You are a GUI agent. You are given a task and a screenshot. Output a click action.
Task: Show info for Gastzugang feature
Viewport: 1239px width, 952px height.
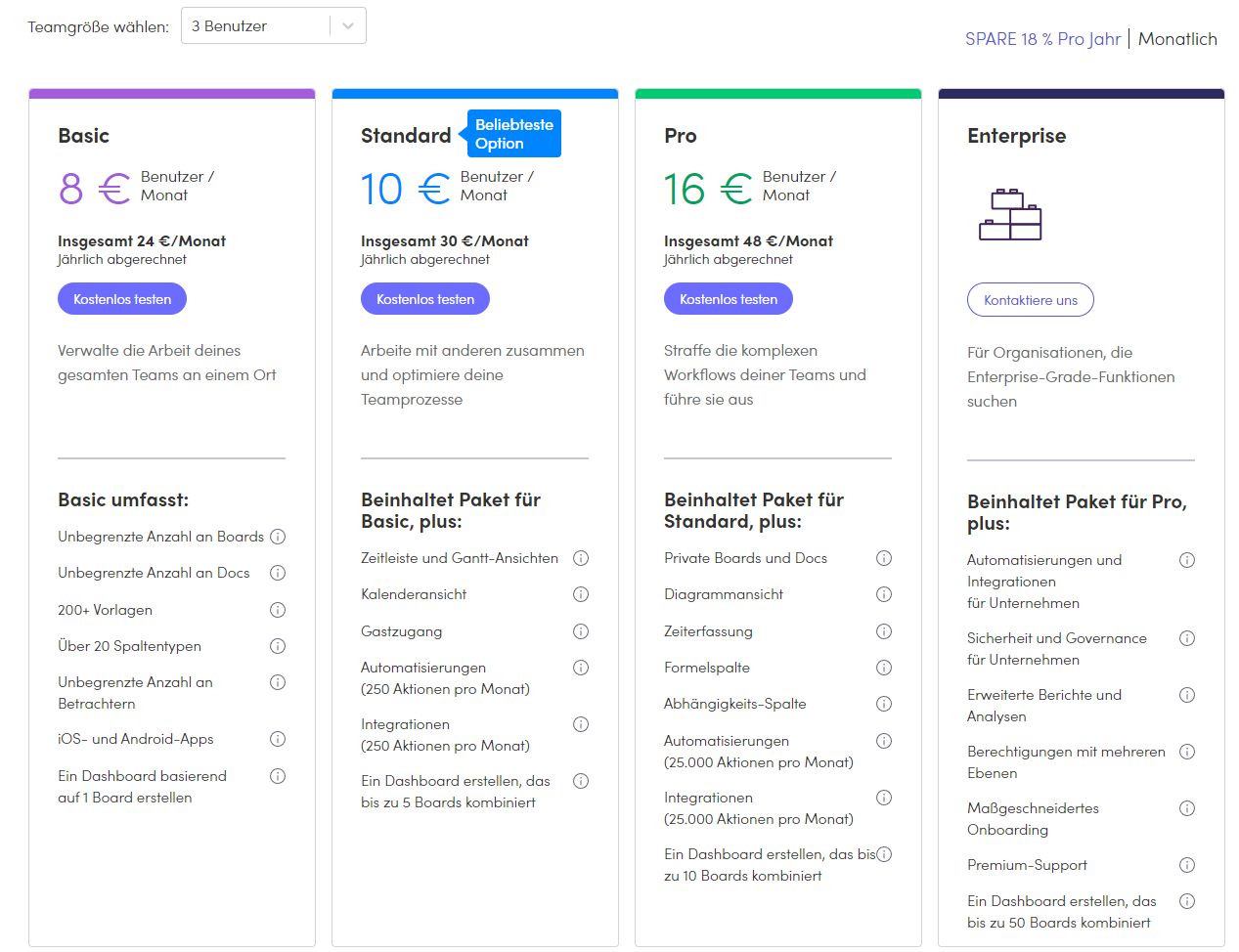click(x=581, y=631)
